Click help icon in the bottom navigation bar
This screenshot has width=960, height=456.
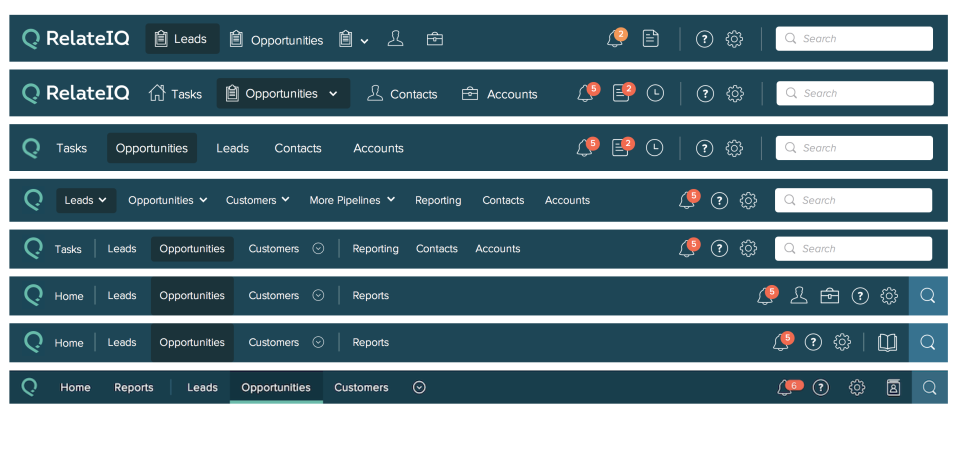[x=820, y=387]
